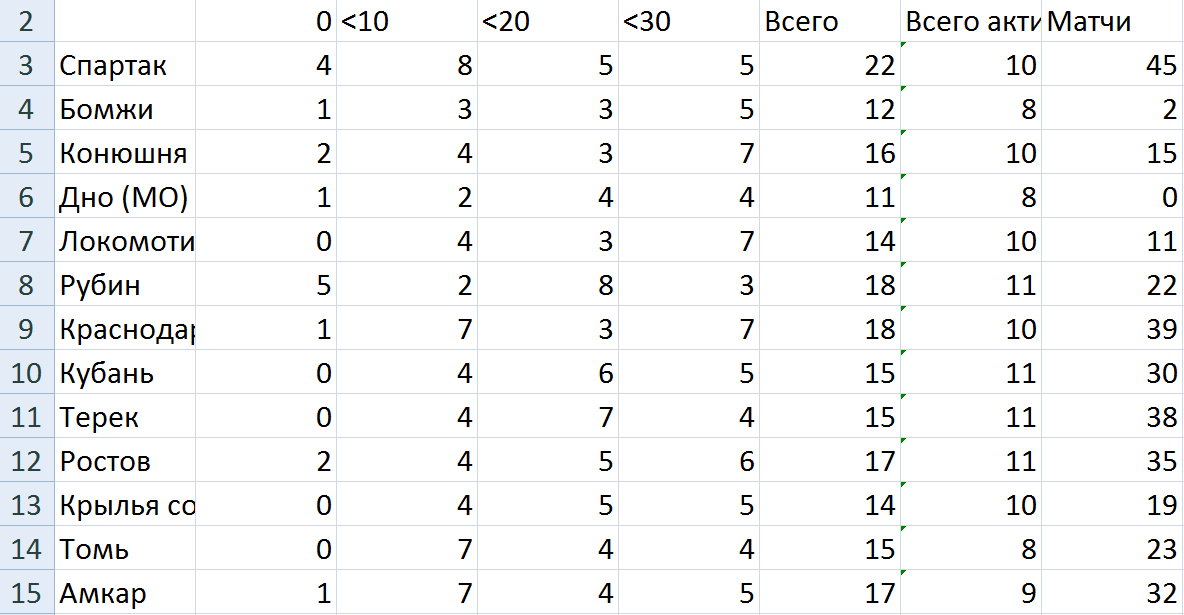Click the Всего value 22 for Спартак
1184x615 pixels.
[829, 66]
